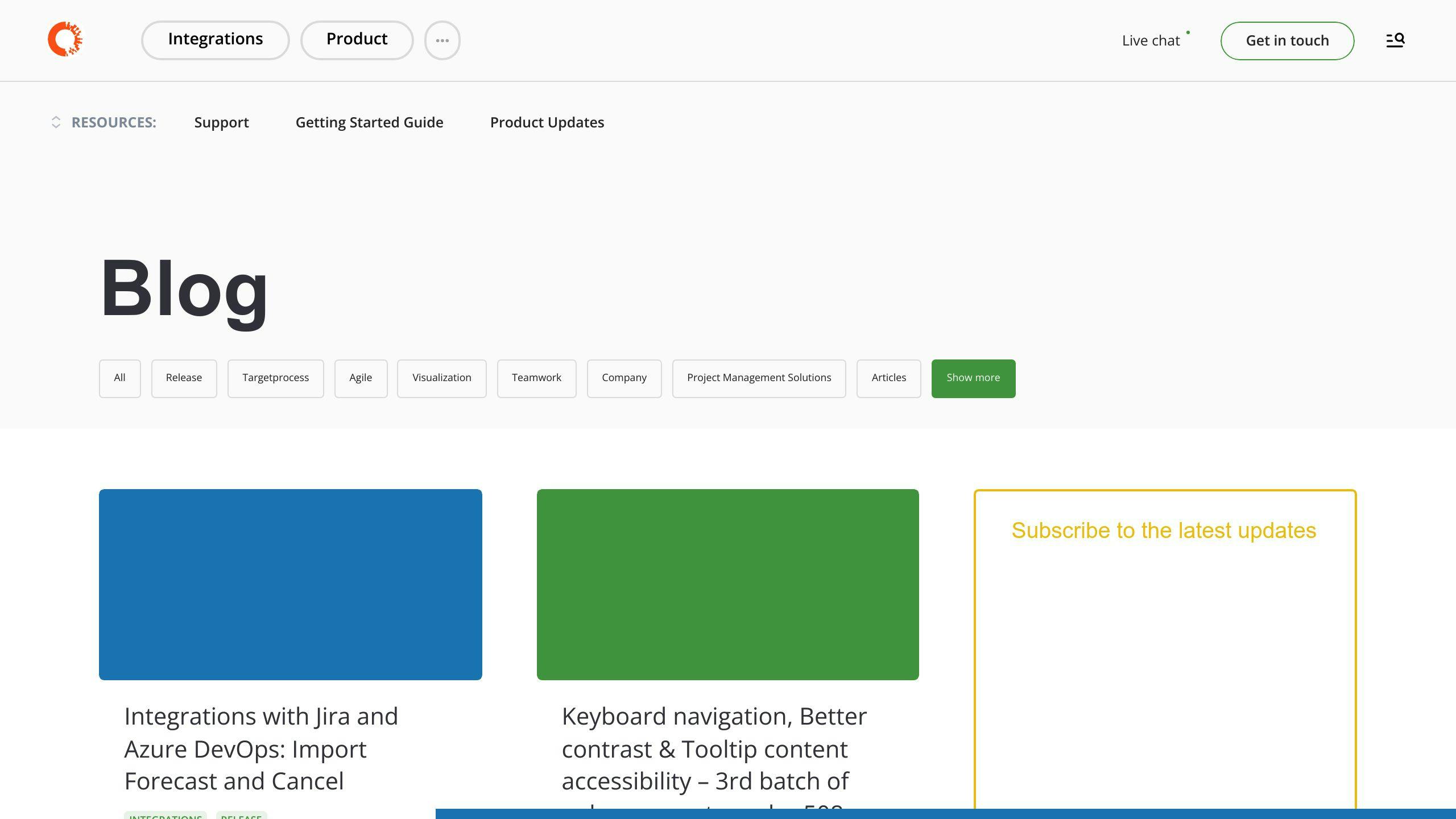This screenshot has width=1456, height=819.
Task: Open the ellipsis more-options icon in the navbar
Action: point(442,40)
